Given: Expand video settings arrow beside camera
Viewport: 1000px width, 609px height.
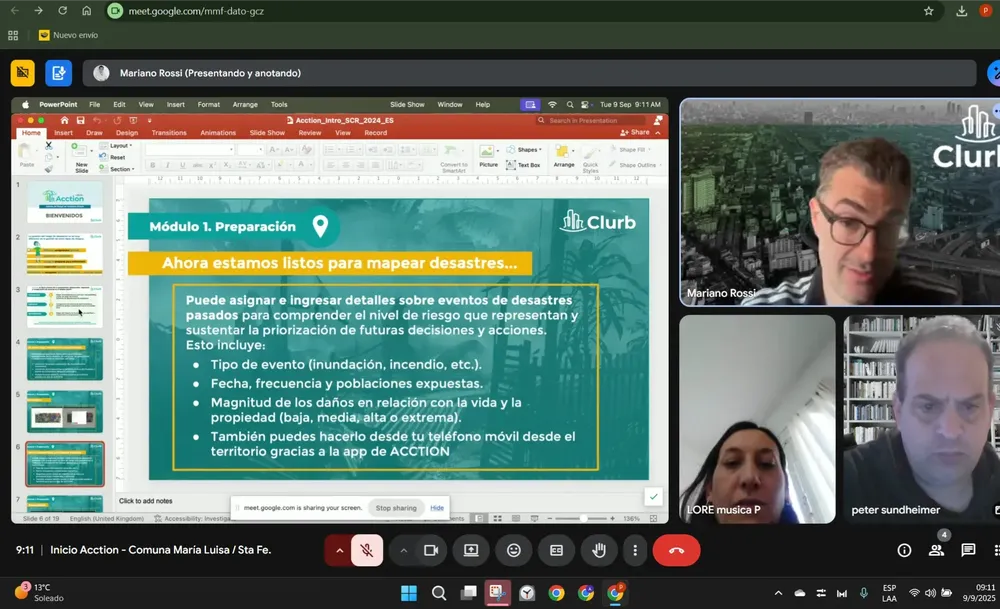Looking at the screenshot, I should coord(404,550).
